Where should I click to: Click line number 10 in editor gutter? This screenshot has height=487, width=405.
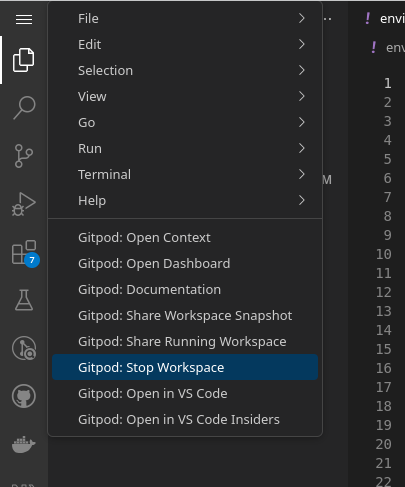point(384,254)
